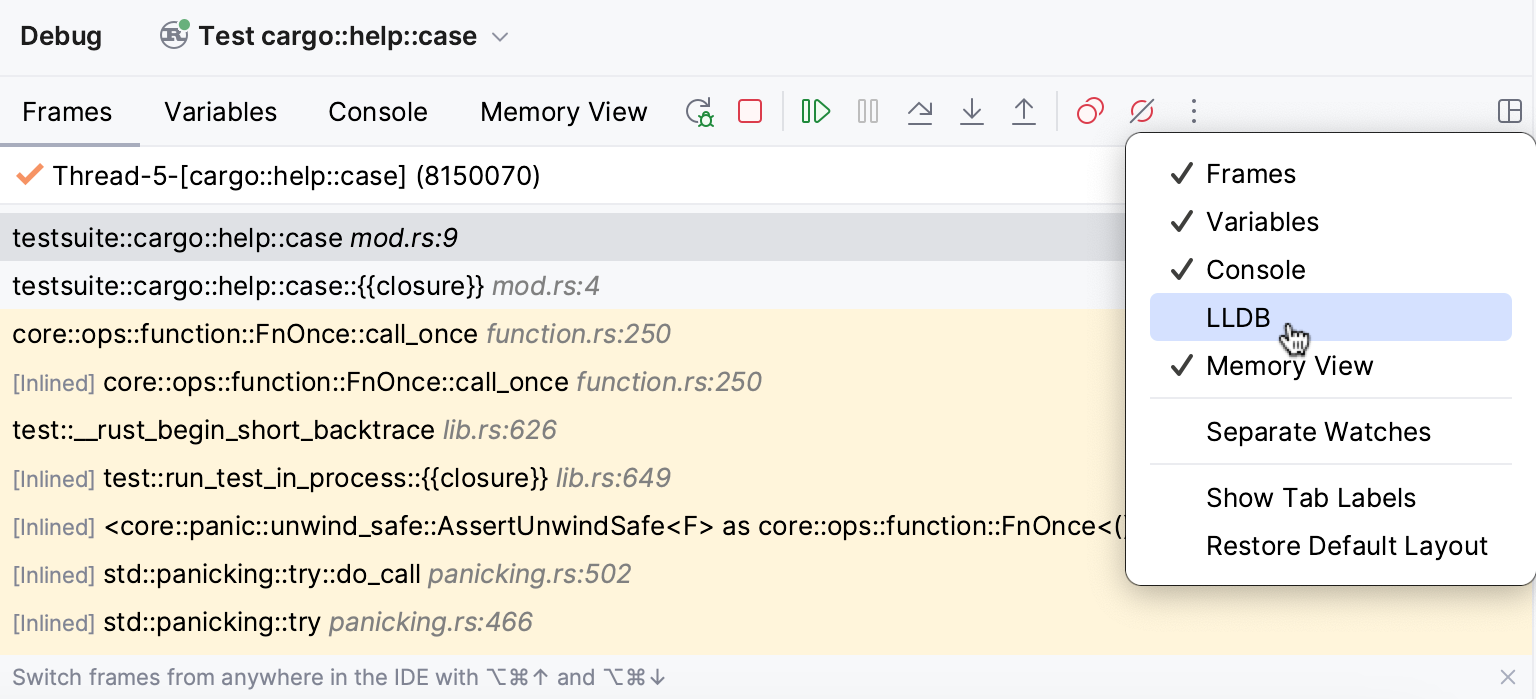Uncheck Frames in the layout menu
This screenshot has width=1536, height=699.
[1250, 174]
